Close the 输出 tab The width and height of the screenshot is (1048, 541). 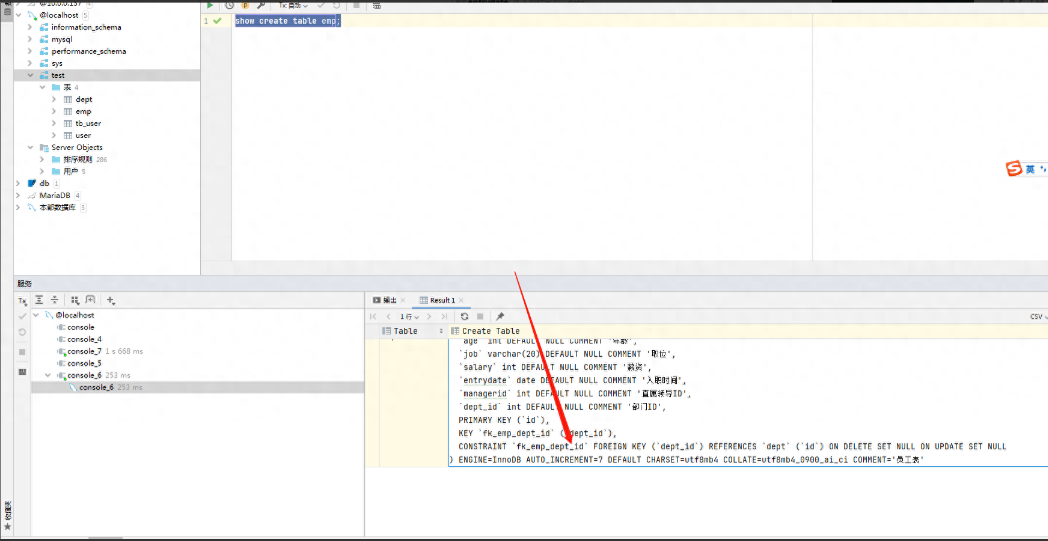coord(403,301)
